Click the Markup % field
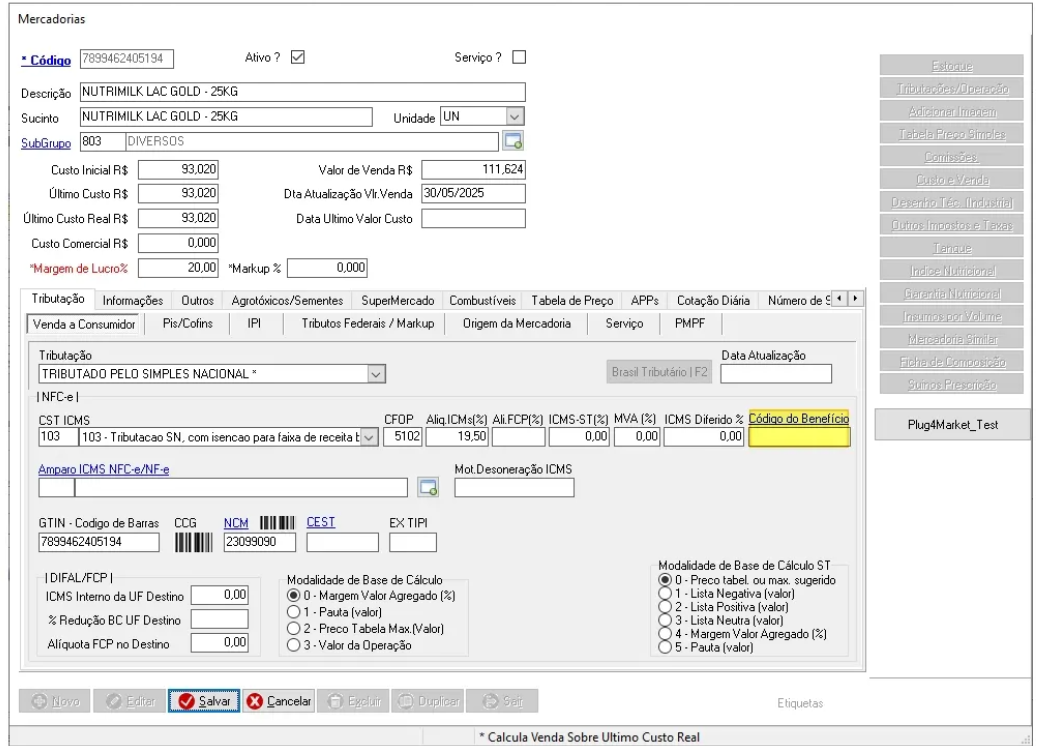 [327, 268]
